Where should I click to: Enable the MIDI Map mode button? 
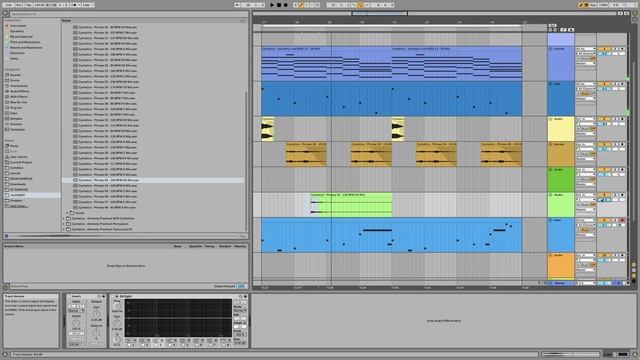click(x=604, y=5)
